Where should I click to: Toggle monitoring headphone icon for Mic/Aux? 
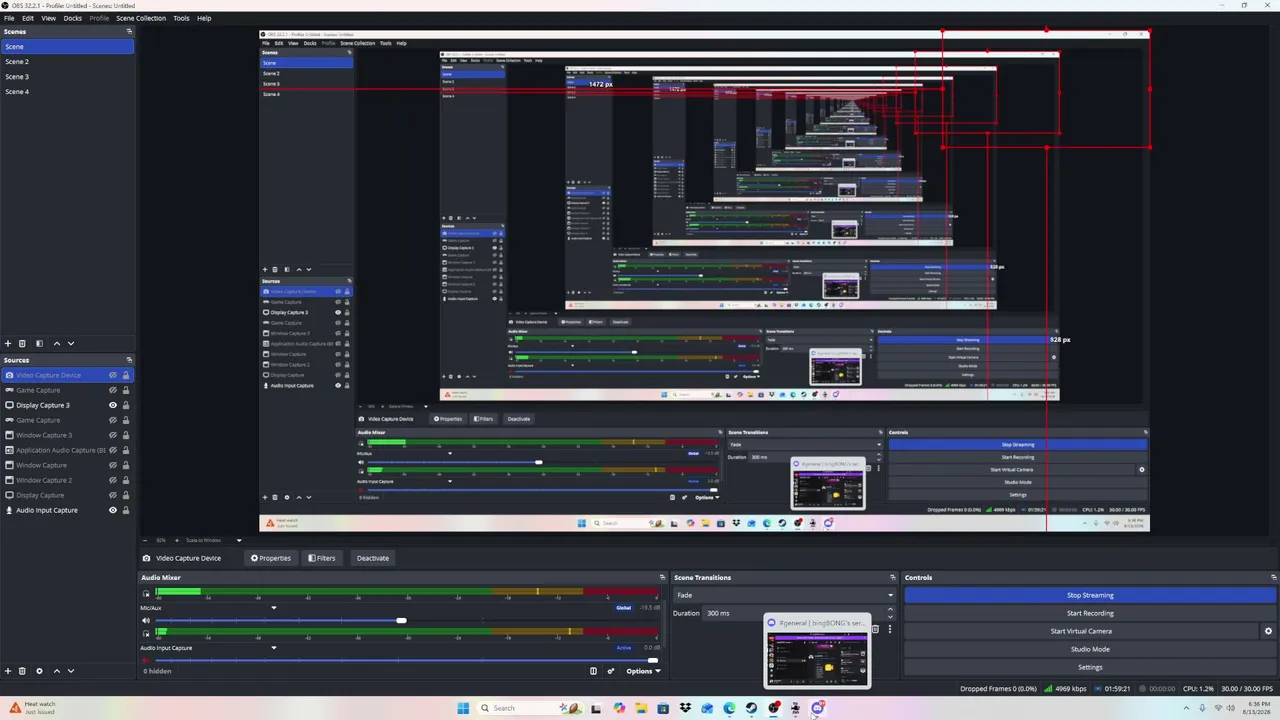146,593
